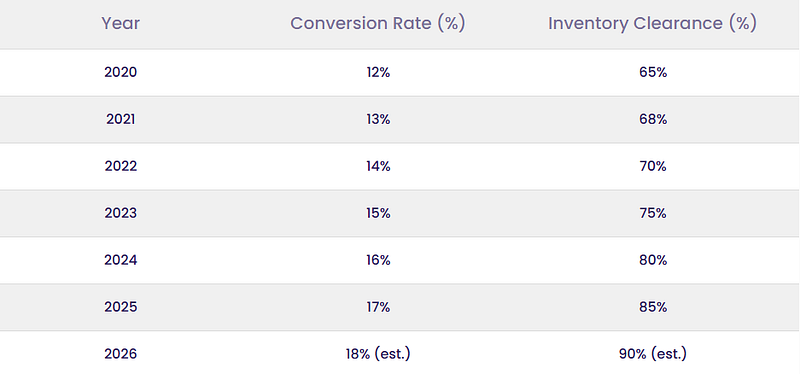This screenshot has width=800, height=374.
Task: Click the 75% inventory clearance value
Action: 653,213
